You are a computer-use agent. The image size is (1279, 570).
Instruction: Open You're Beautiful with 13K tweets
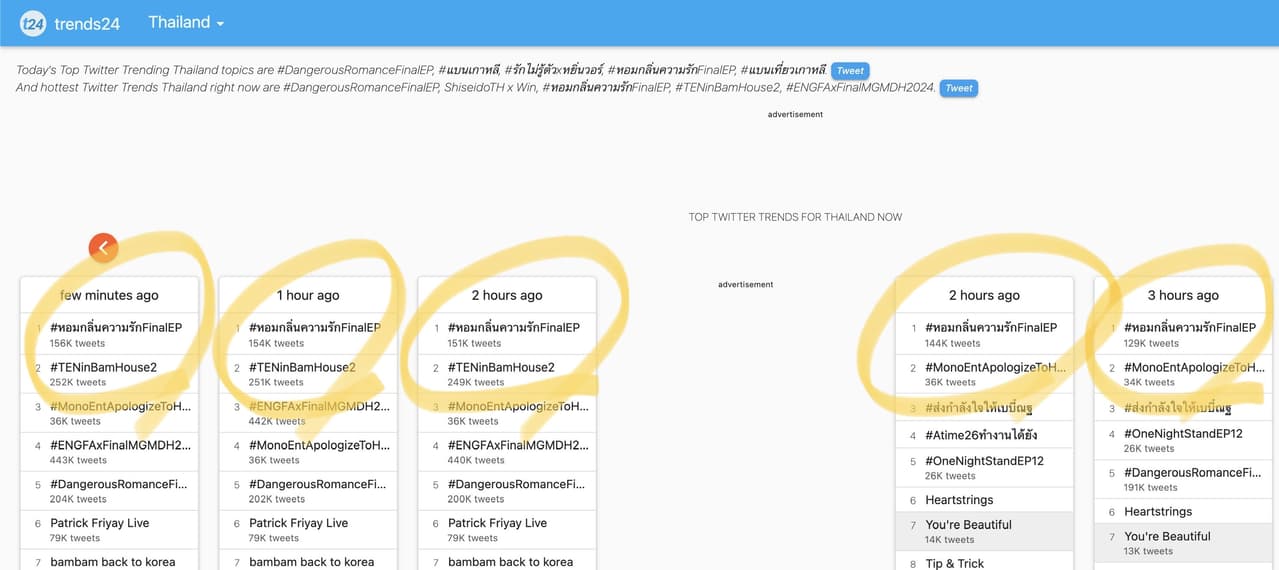[x=1167, y=536]
